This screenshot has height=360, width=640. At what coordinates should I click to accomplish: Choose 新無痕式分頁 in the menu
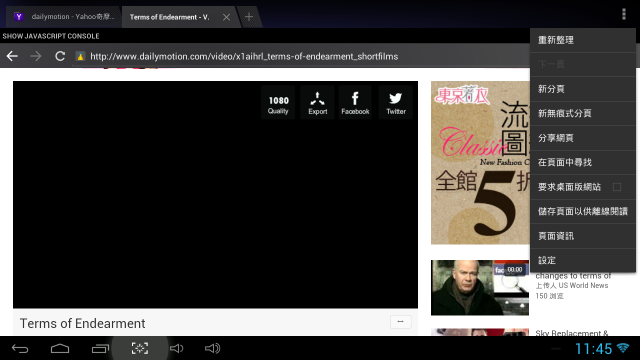coord(583,113)
